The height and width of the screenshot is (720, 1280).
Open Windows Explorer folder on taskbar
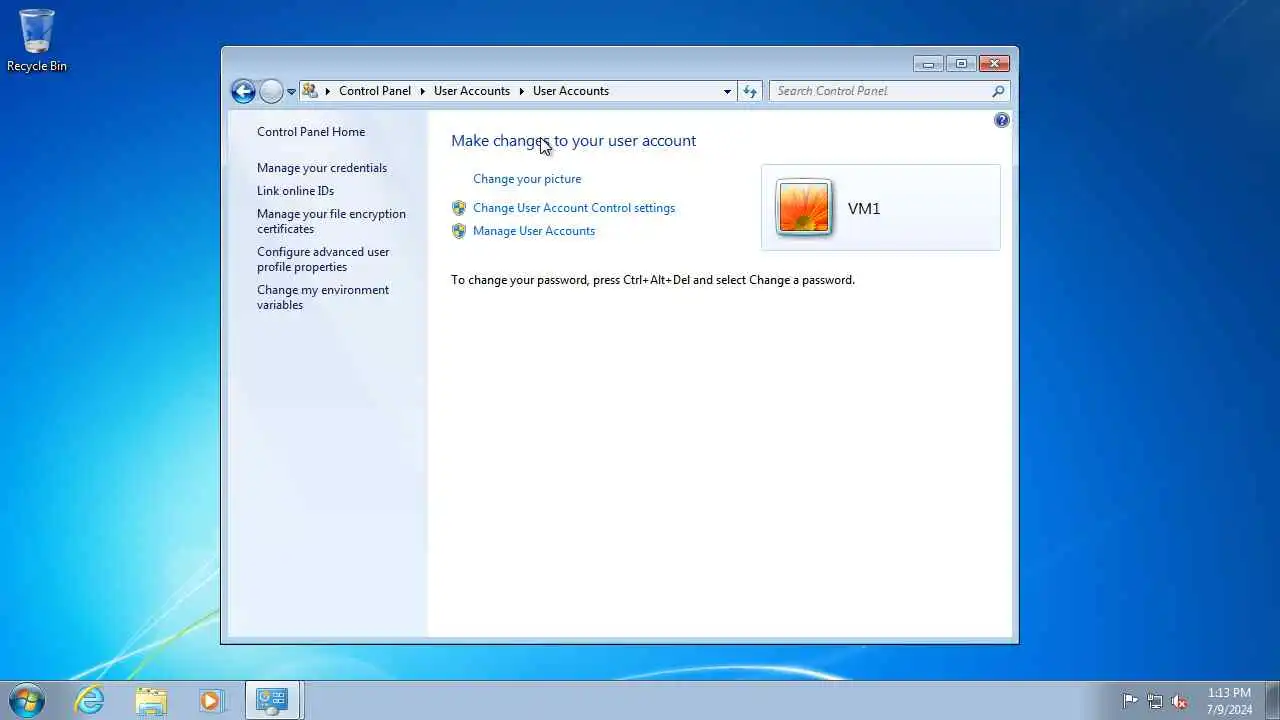point(151,700)
